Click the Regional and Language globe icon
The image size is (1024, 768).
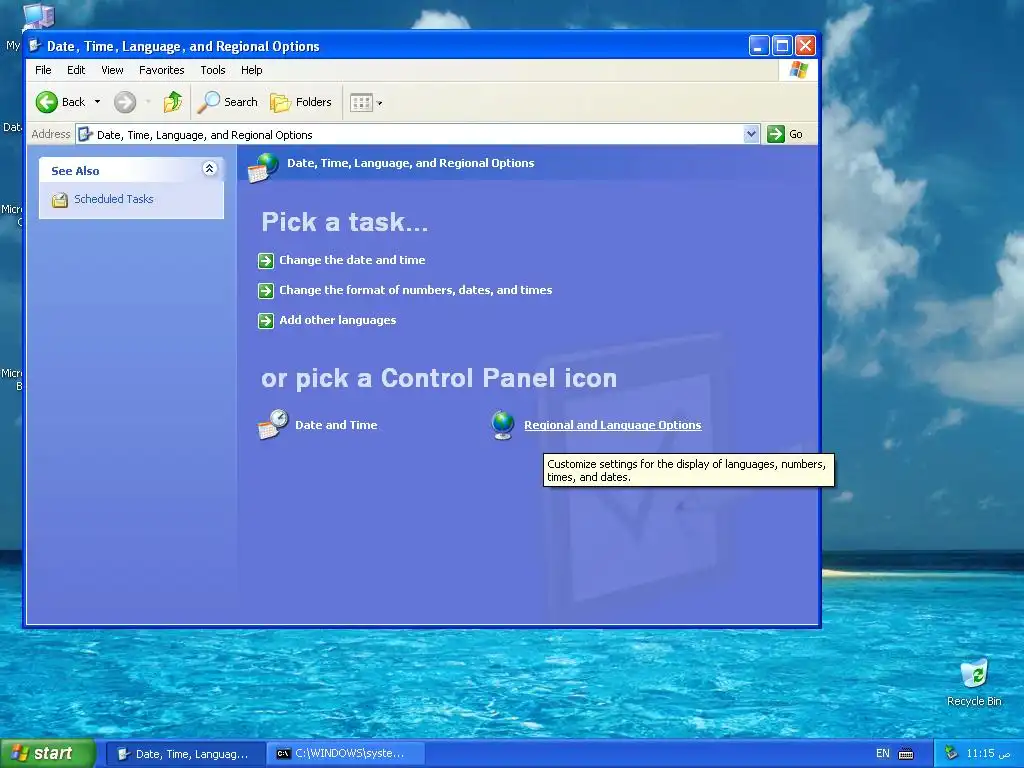point(503,425)
